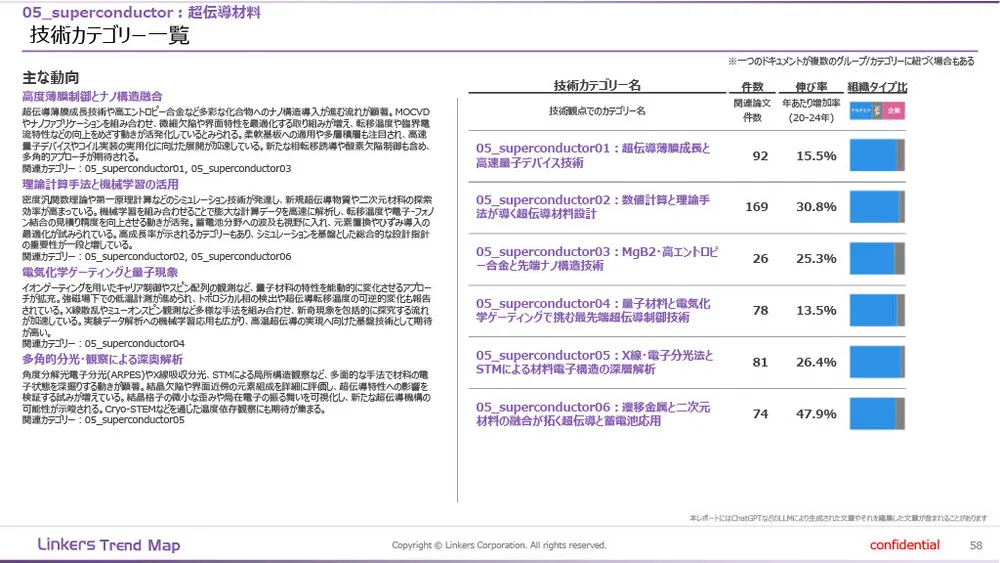Click the 技術観点でのカテゴリー名 subheader
The height and width of the screenshot is (563, 1000).
click(x=597, y=111)
